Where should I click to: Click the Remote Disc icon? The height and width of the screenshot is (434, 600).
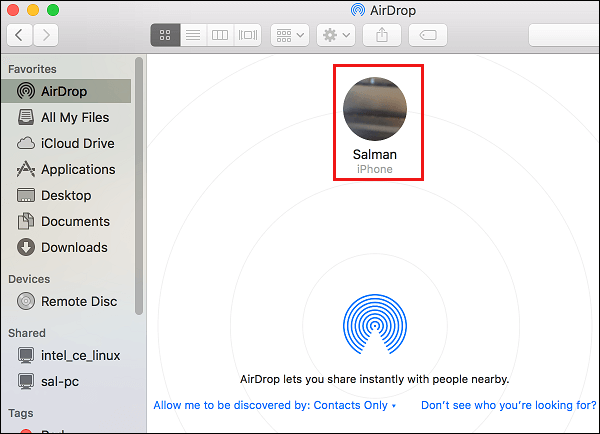(x=26, y=301)
